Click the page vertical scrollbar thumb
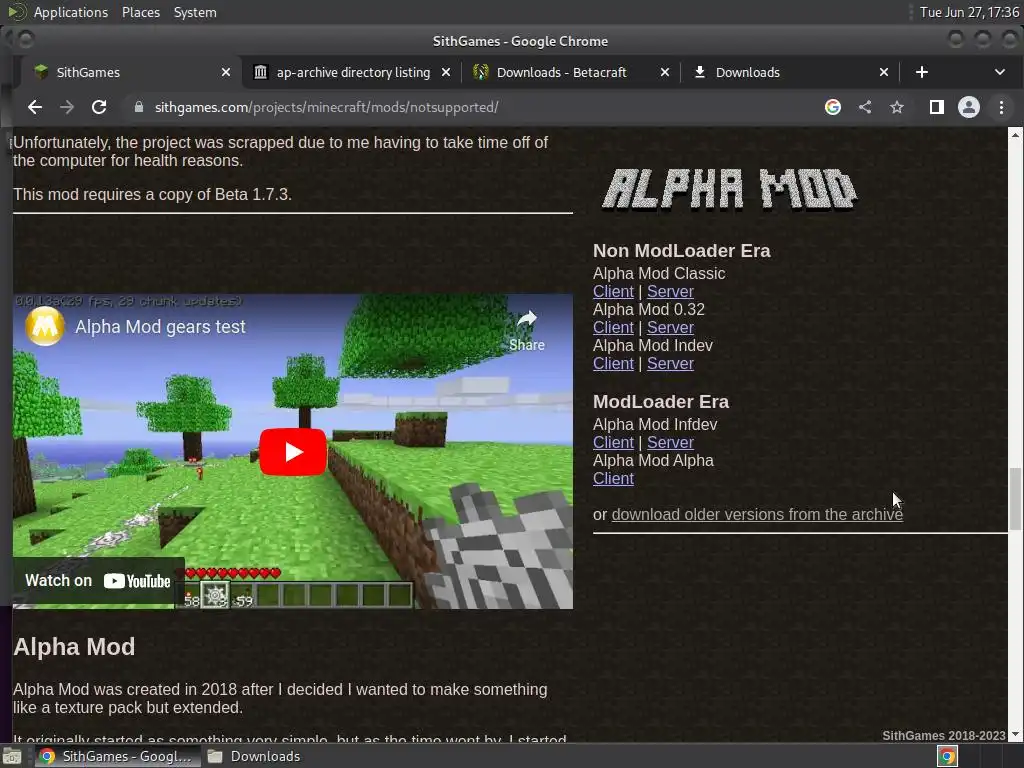The width and height of the screenshot is (1024, 768). click(x=1015, y=498)
